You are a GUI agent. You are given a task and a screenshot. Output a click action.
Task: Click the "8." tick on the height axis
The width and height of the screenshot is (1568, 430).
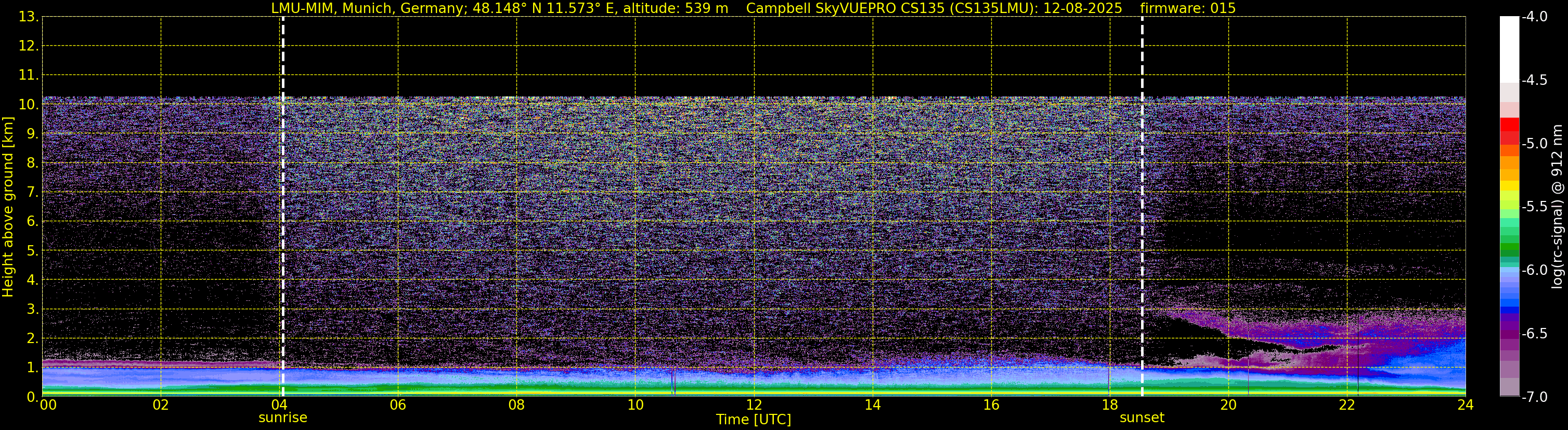pos(32,162)
